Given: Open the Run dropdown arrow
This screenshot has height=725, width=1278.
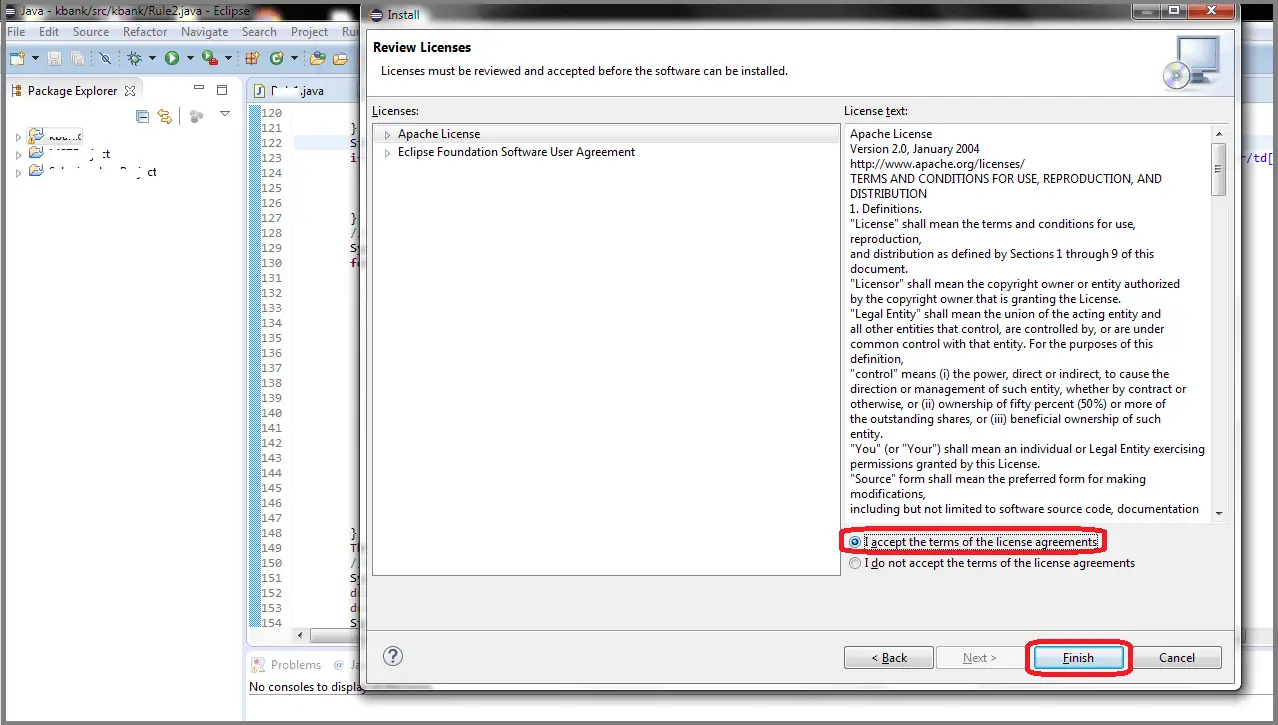Looking at the screenshot, I should [x=188, y=59].
